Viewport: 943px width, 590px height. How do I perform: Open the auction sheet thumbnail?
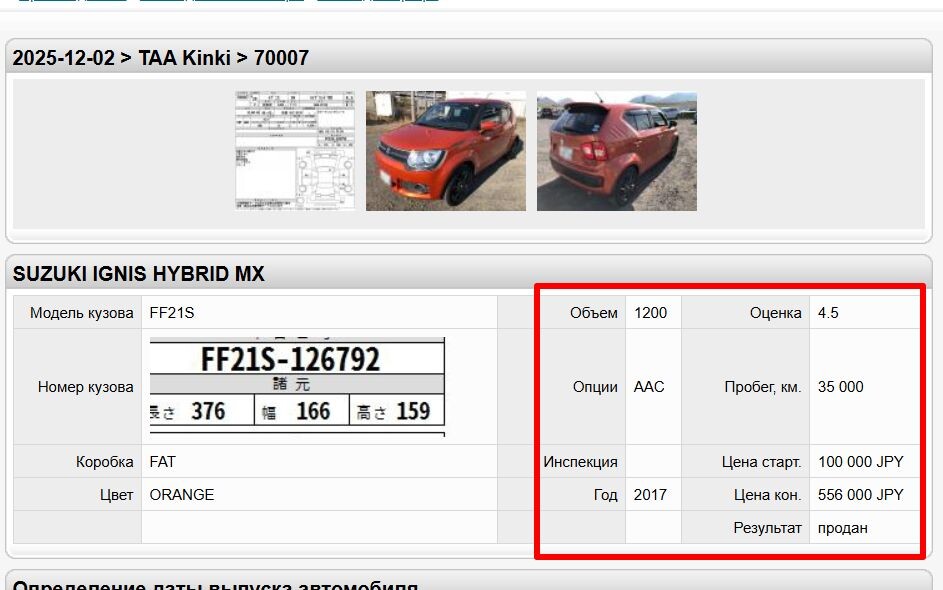(295, 151)
